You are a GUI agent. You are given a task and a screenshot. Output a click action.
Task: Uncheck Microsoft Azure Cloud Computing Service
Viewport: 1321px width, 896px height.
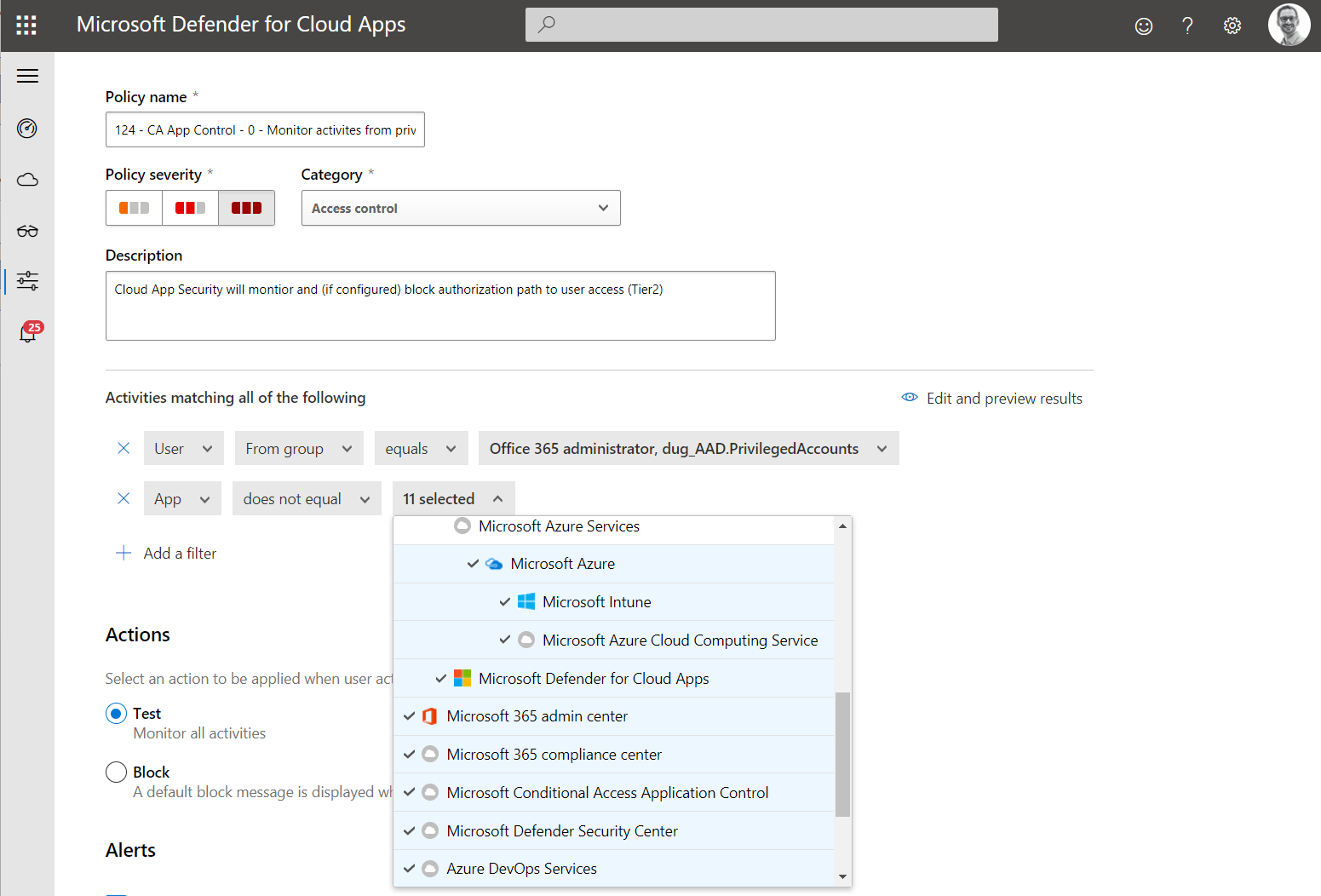(504, 640)
